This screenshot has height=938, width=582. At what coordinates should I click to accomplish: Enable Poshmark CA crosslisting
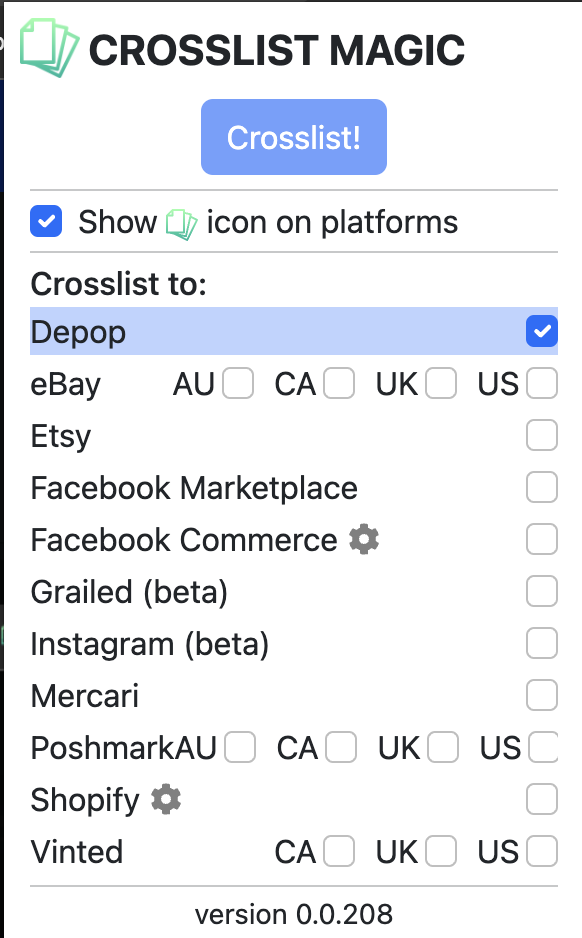click(340, 747)
